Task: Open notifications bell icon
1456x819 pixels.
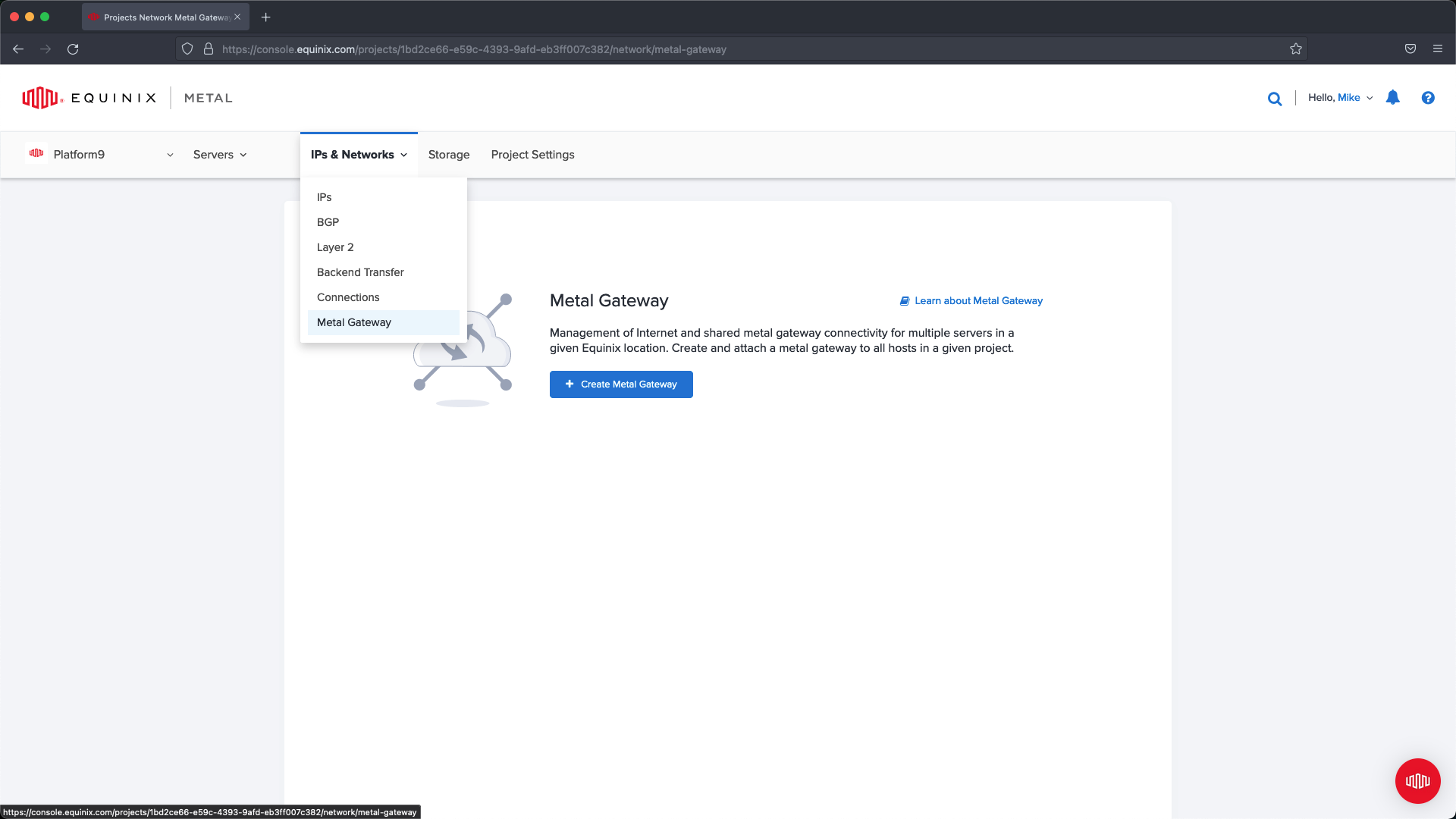Action: coord(1393,98)
